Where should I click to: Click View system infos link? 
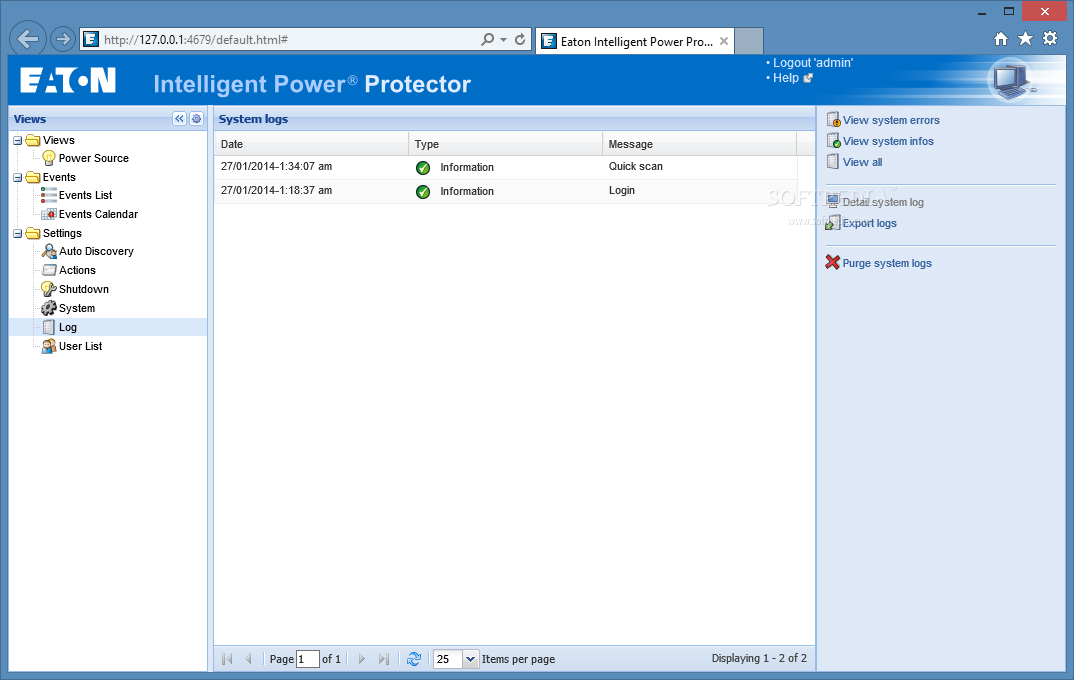coord(888,142)
